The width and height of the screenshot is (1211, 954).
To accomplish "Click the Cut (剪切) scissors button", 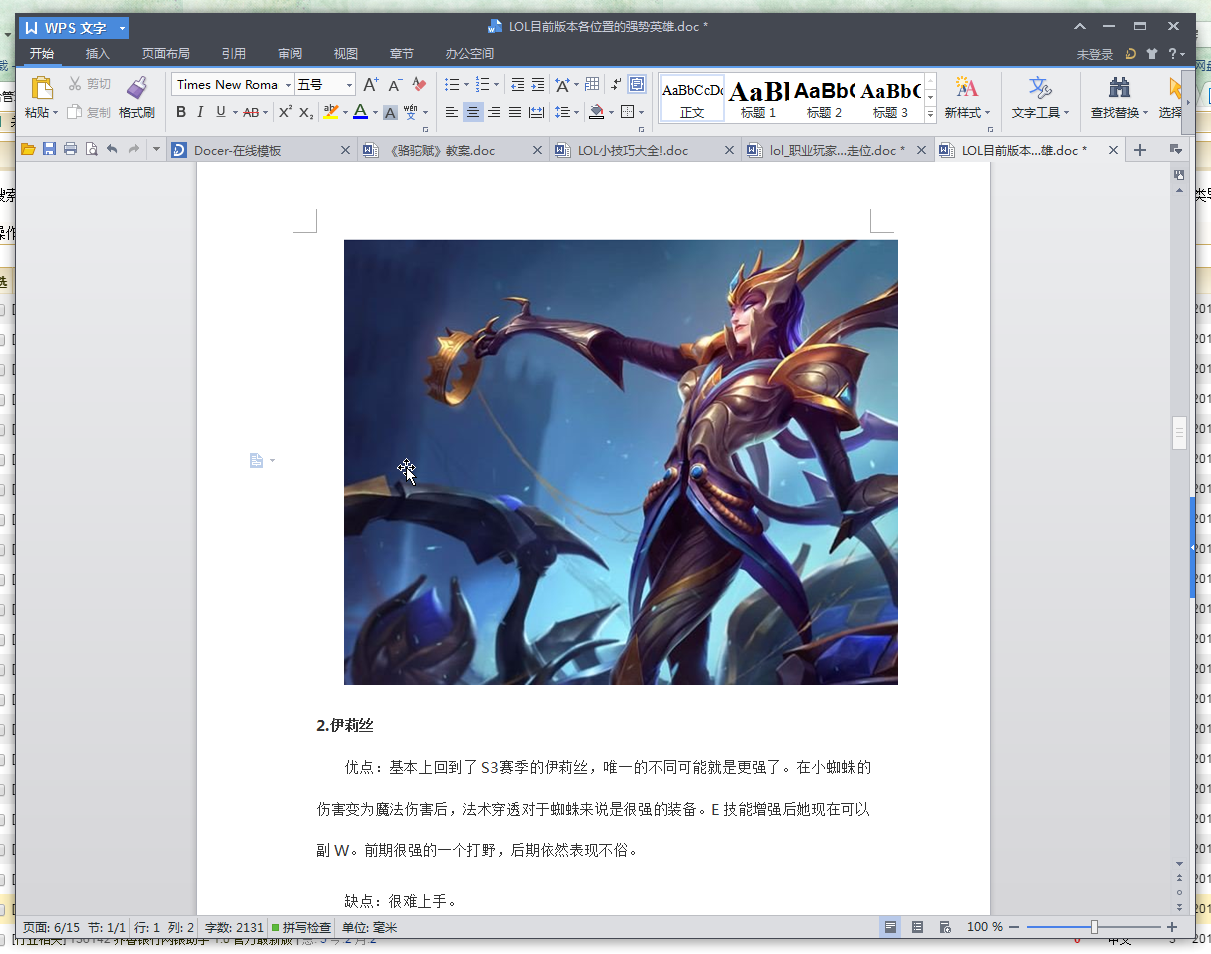I will (x=89, y=84).
